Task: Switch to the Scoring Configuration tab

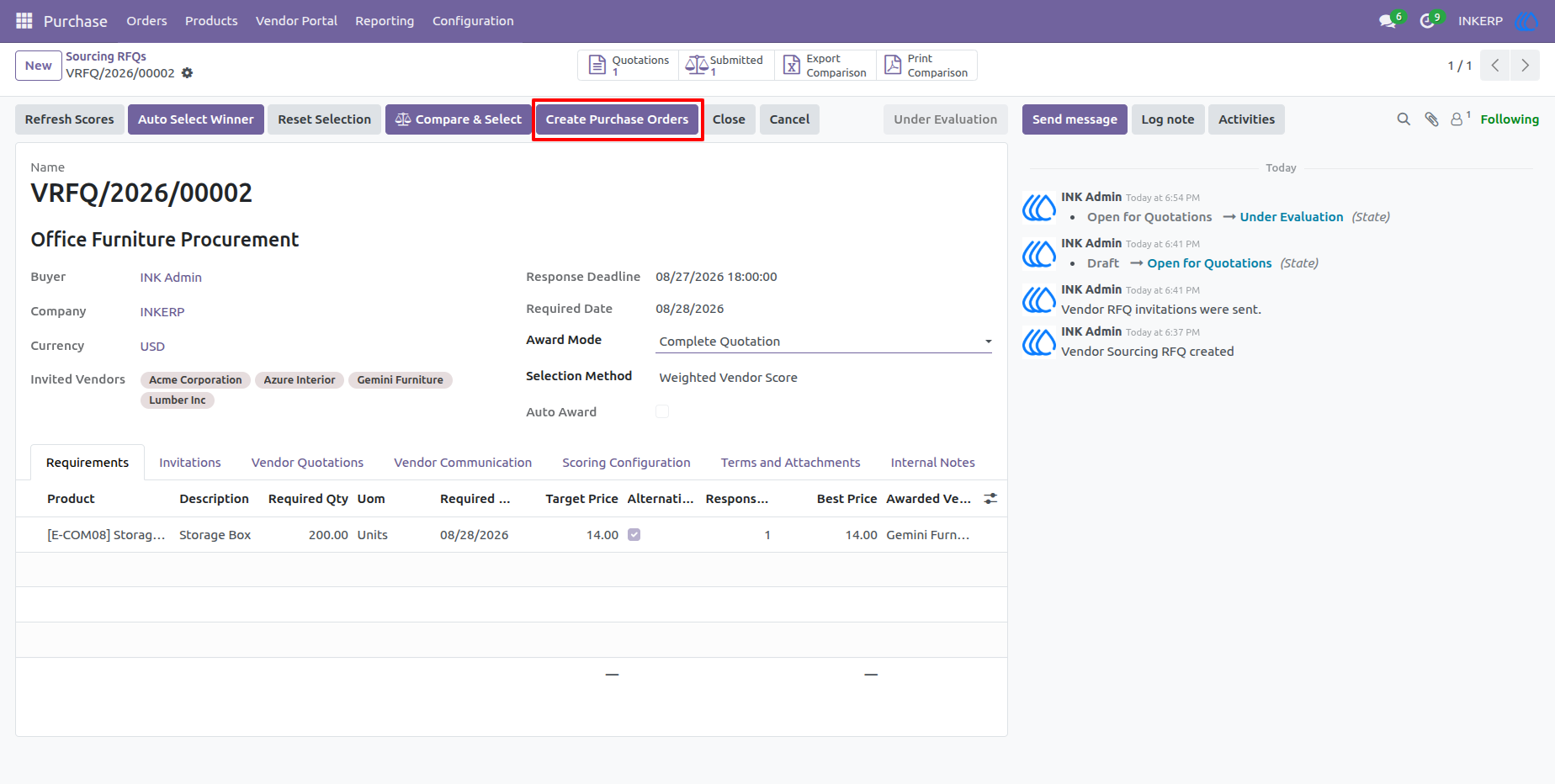Action: point(626,463)
